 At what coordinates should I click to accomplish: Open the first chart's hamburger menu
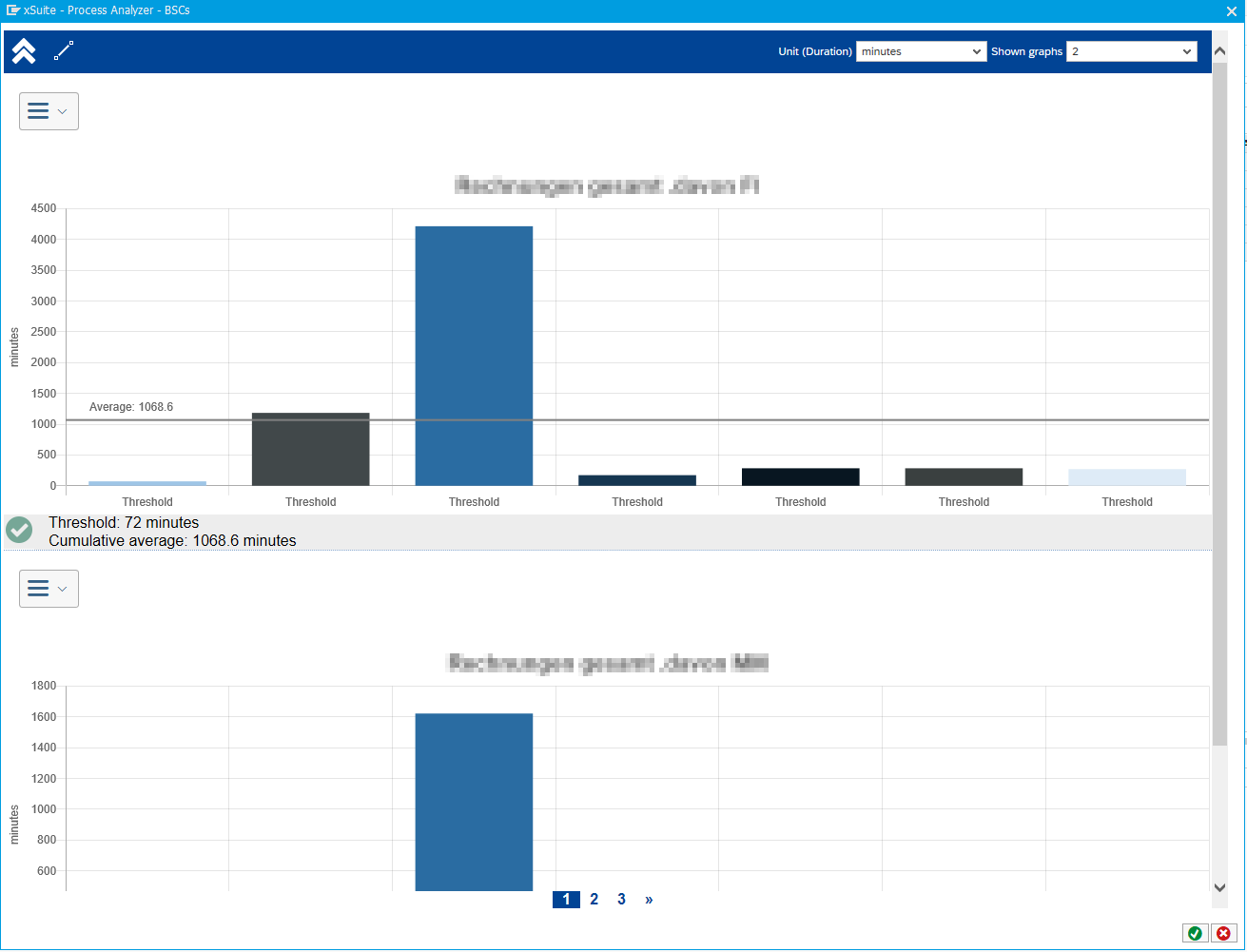pos(49,111)
